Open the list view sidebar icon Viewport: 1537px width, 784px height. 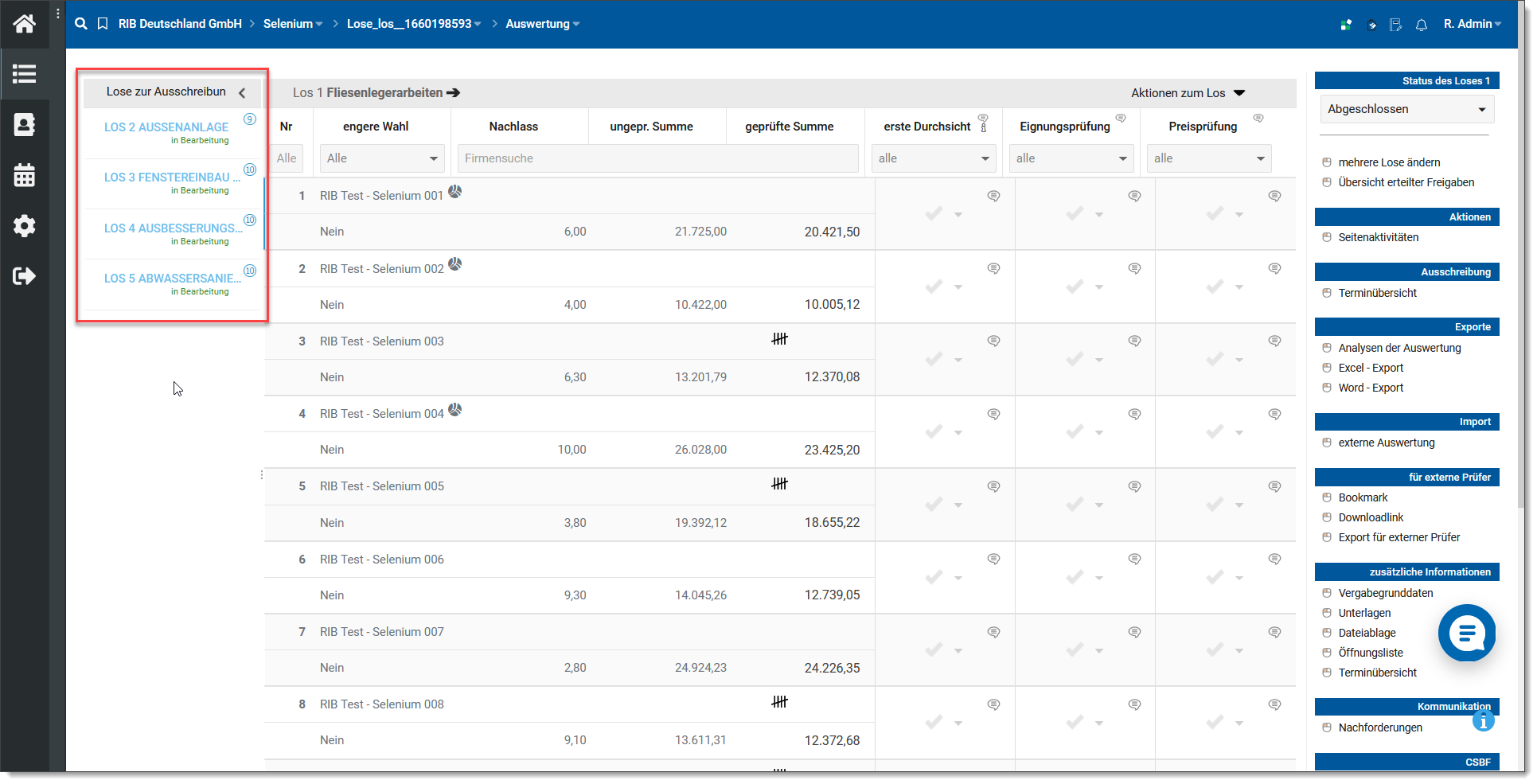pos(24,74)
